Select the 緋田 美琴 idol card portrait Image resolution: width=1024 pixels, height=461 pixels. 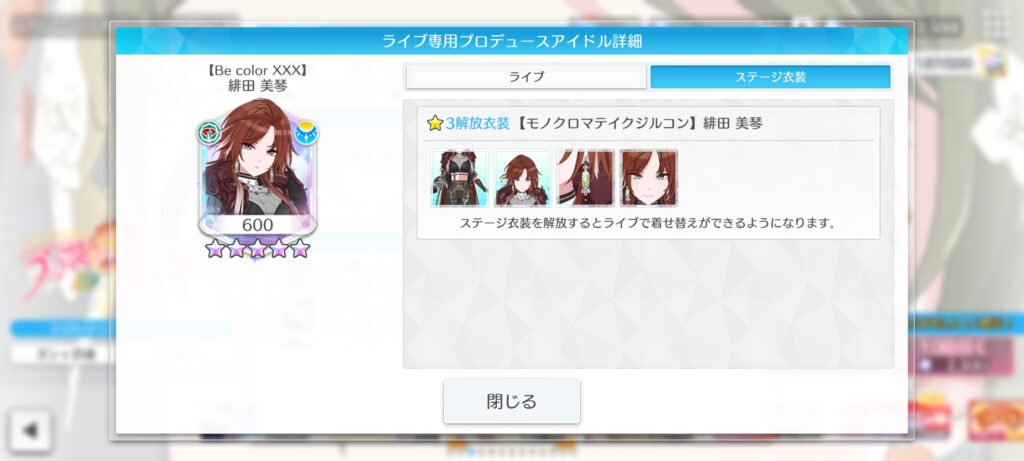click(257, 168)
